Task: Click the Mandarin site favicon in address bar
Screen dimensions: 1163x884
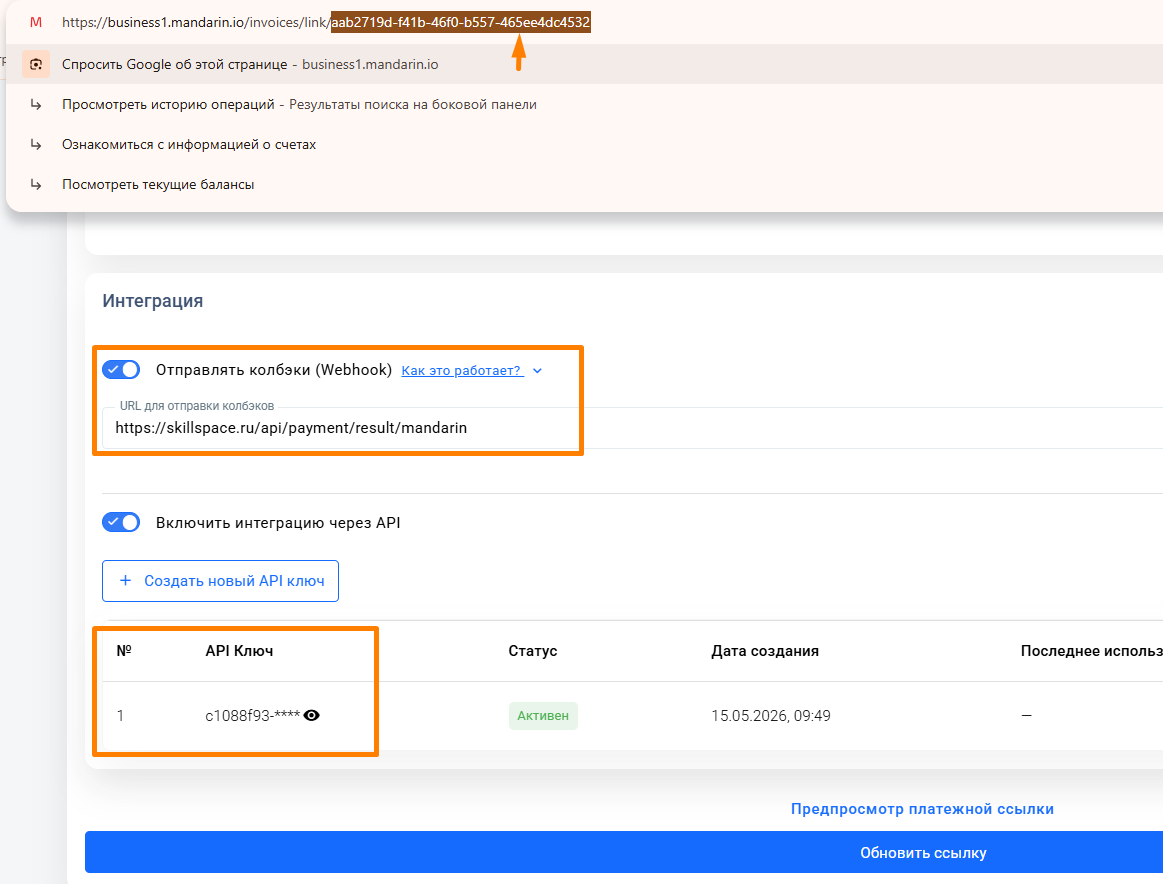Action: (x=36, y=22)
